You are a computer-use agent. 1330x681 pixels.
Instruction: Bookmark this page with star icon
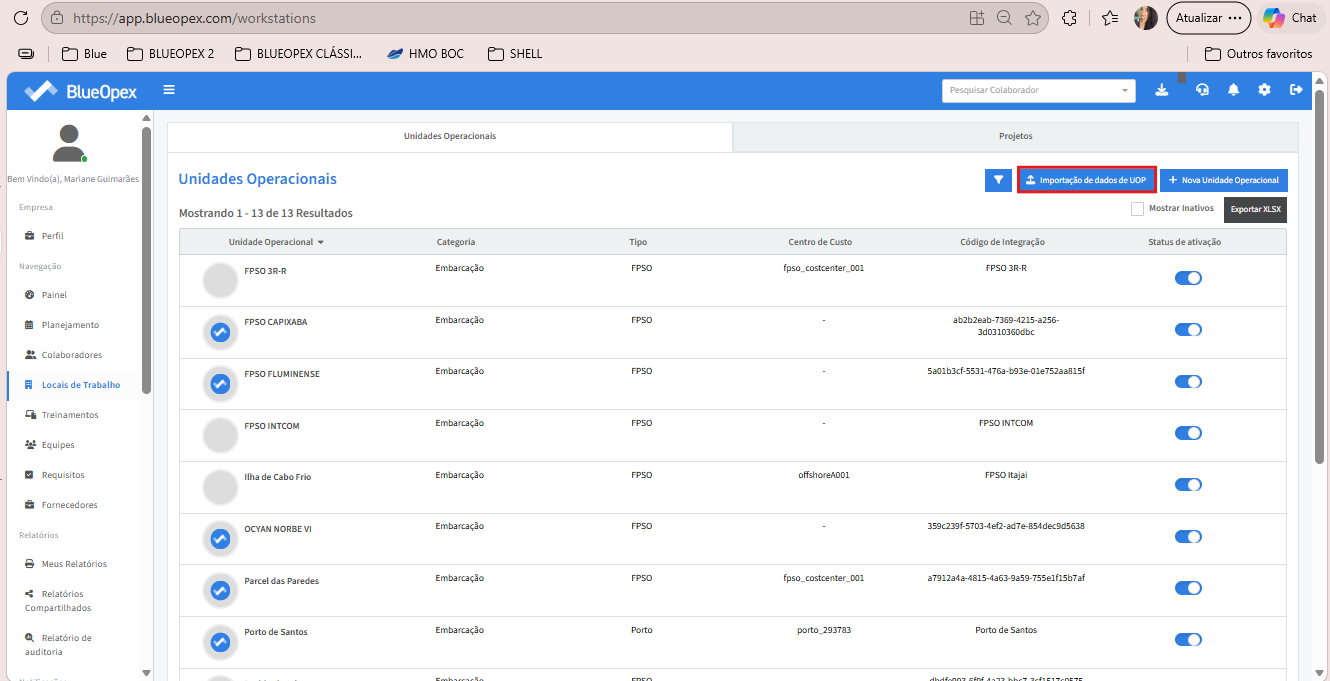[1033, 18]
